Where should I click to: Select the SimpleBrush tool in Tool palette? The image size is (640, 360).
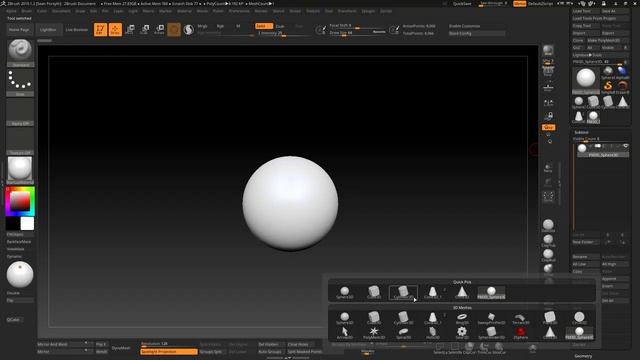(x=608, y=87)
